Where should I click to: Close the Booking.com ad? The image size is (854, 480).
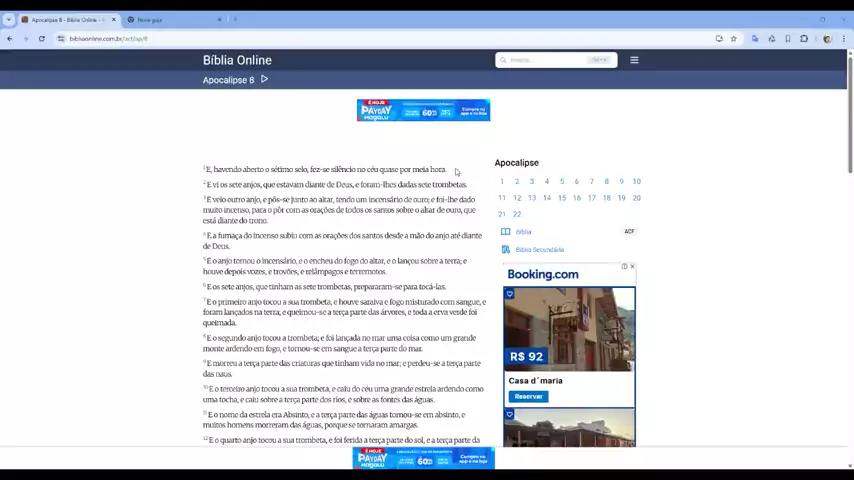632,266
